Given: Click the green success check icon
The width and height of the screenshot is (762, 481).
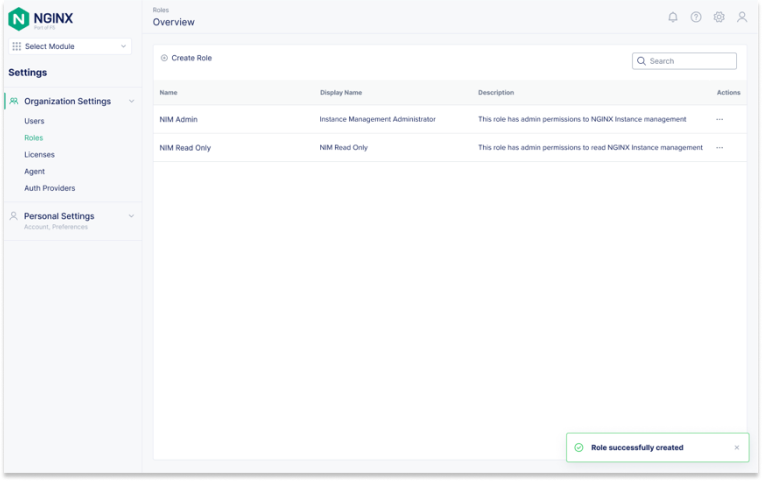Looking at the screenshot, I should coord(578,447).
